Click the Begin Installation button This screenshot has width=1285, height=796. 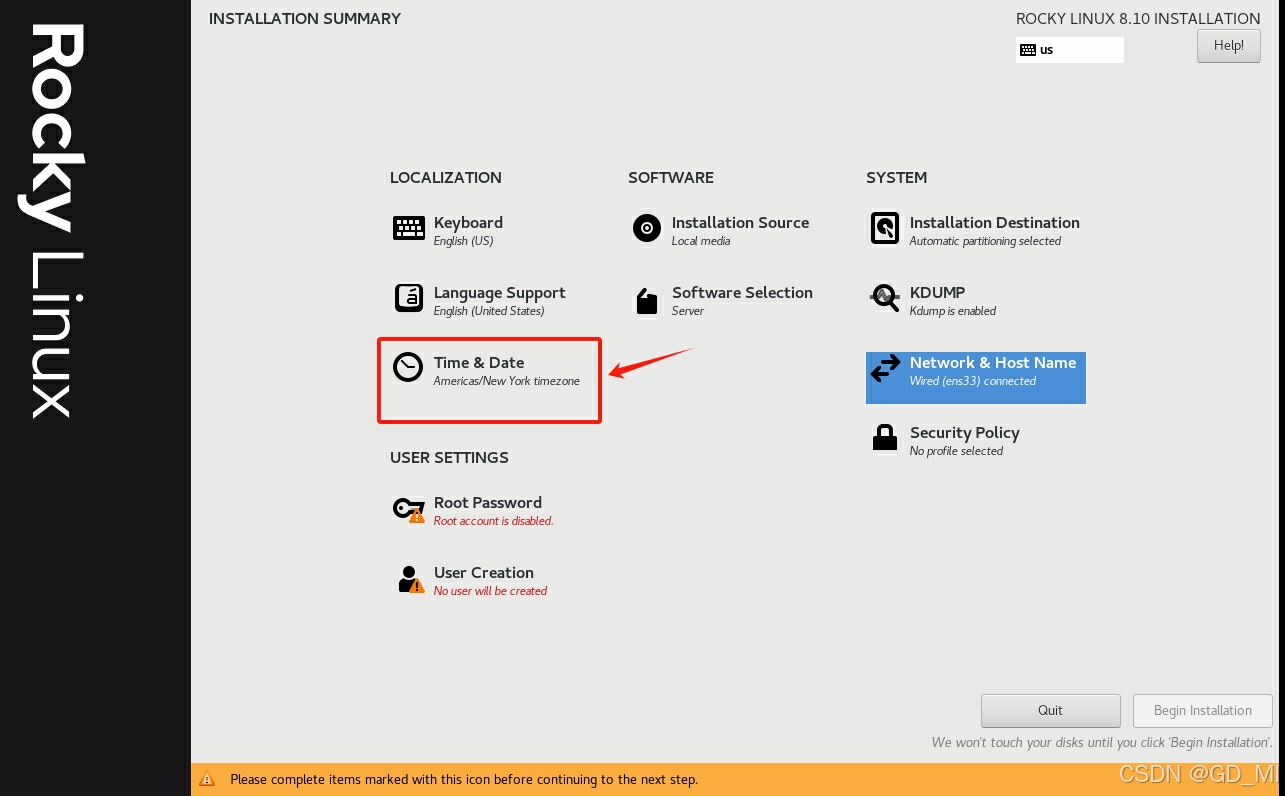pos(1202,711)
